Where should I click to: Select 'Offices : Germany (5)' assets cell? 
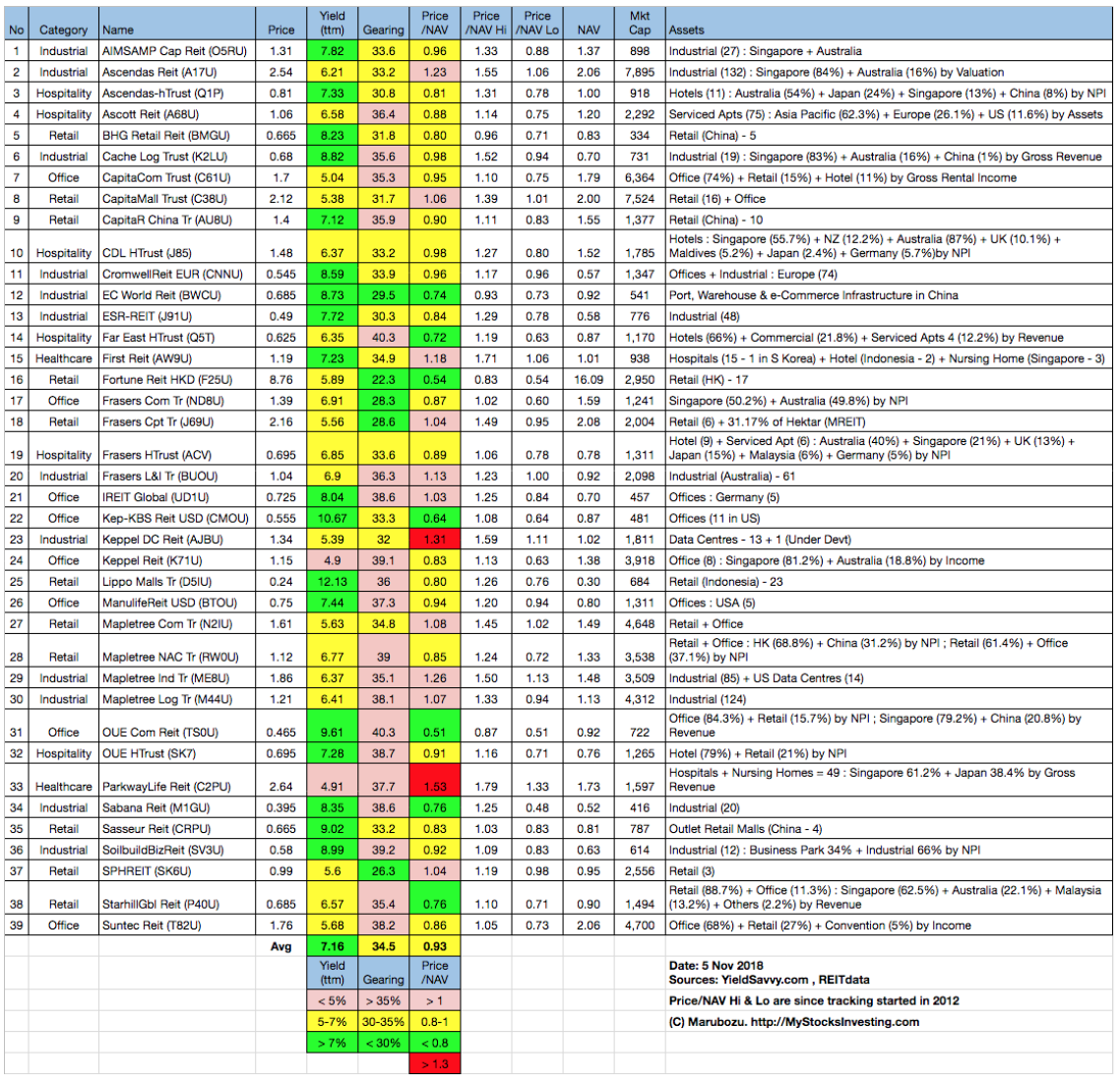click(x=889, y=497)
